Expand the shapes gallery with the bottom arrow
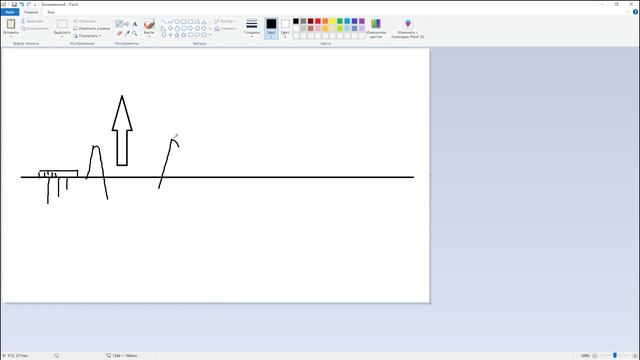This screenshot has height=360, width=640. (210, 35)
